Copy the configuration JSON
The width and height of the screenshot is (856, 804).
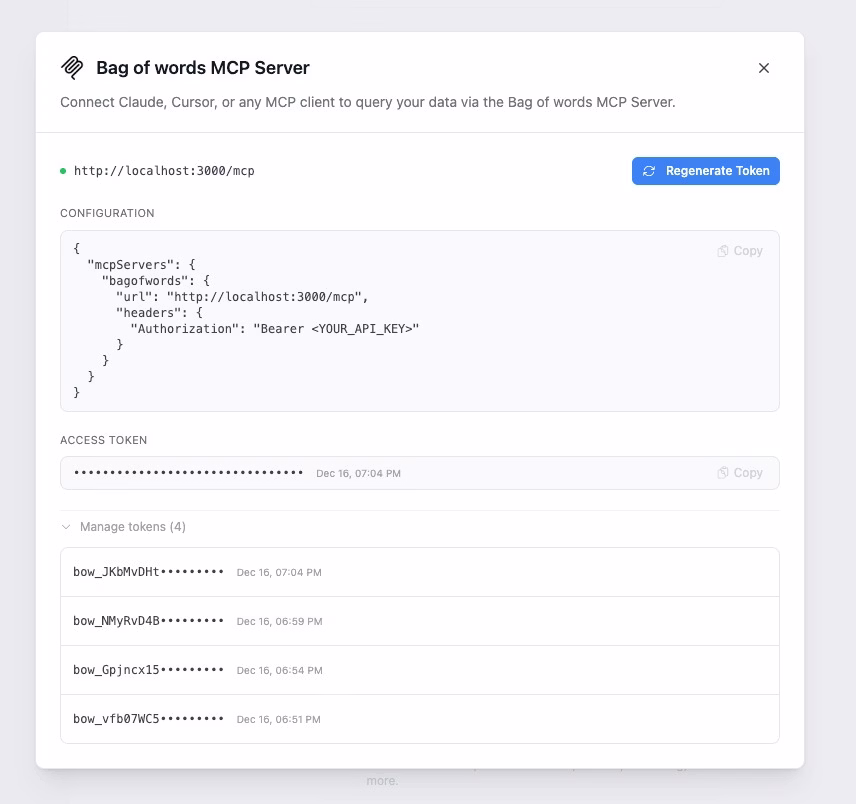coord(740,251)
